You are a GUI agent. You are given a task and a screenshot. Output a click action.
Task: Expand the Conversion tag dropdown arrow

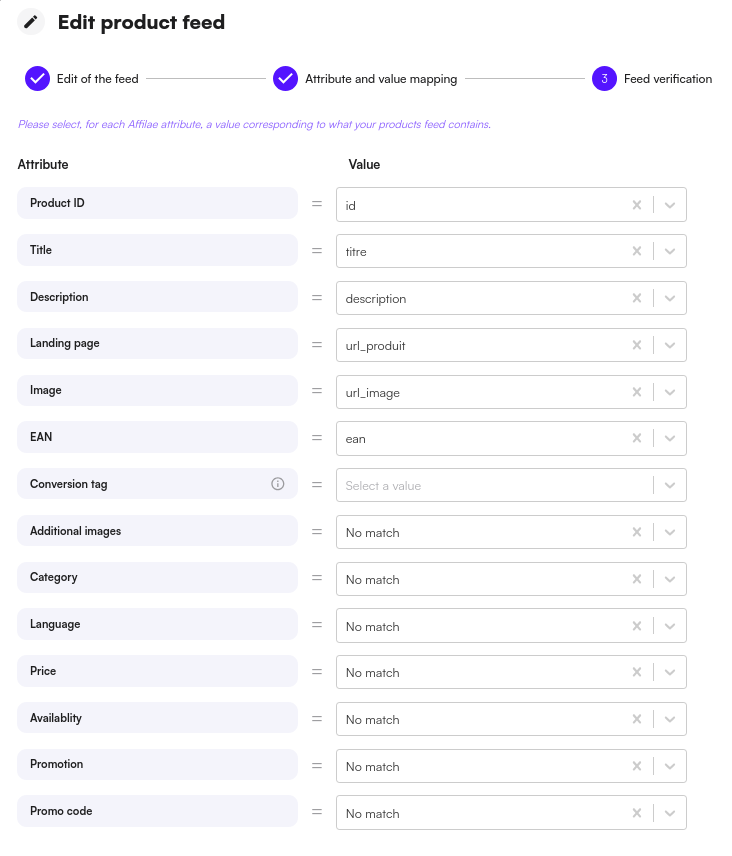pyautogui.click(x=670, y=486)
